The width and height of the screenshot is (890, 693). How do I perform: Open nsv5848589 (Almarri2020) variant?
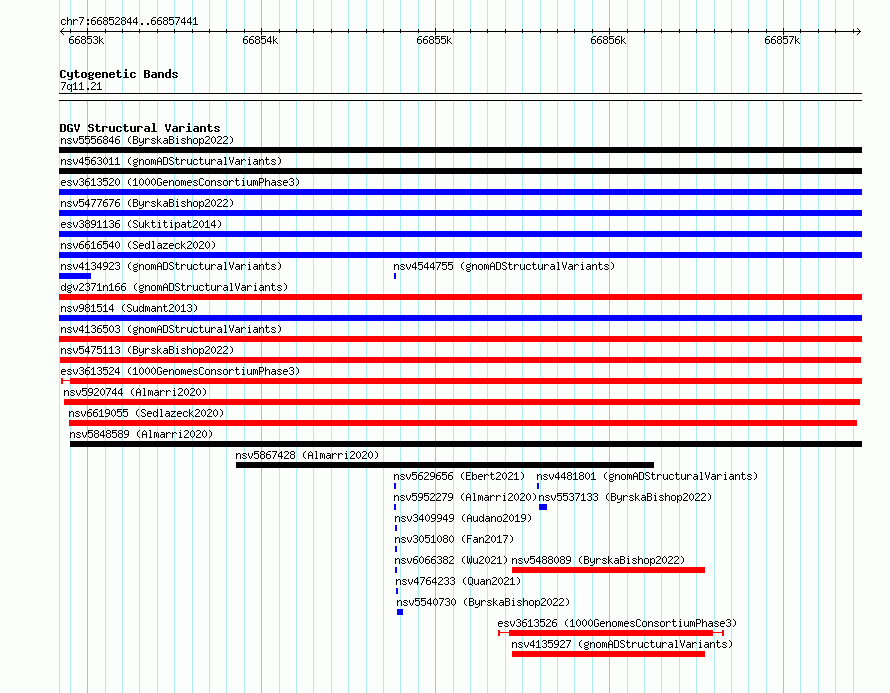pyautogui.click(x=141, y=434)
